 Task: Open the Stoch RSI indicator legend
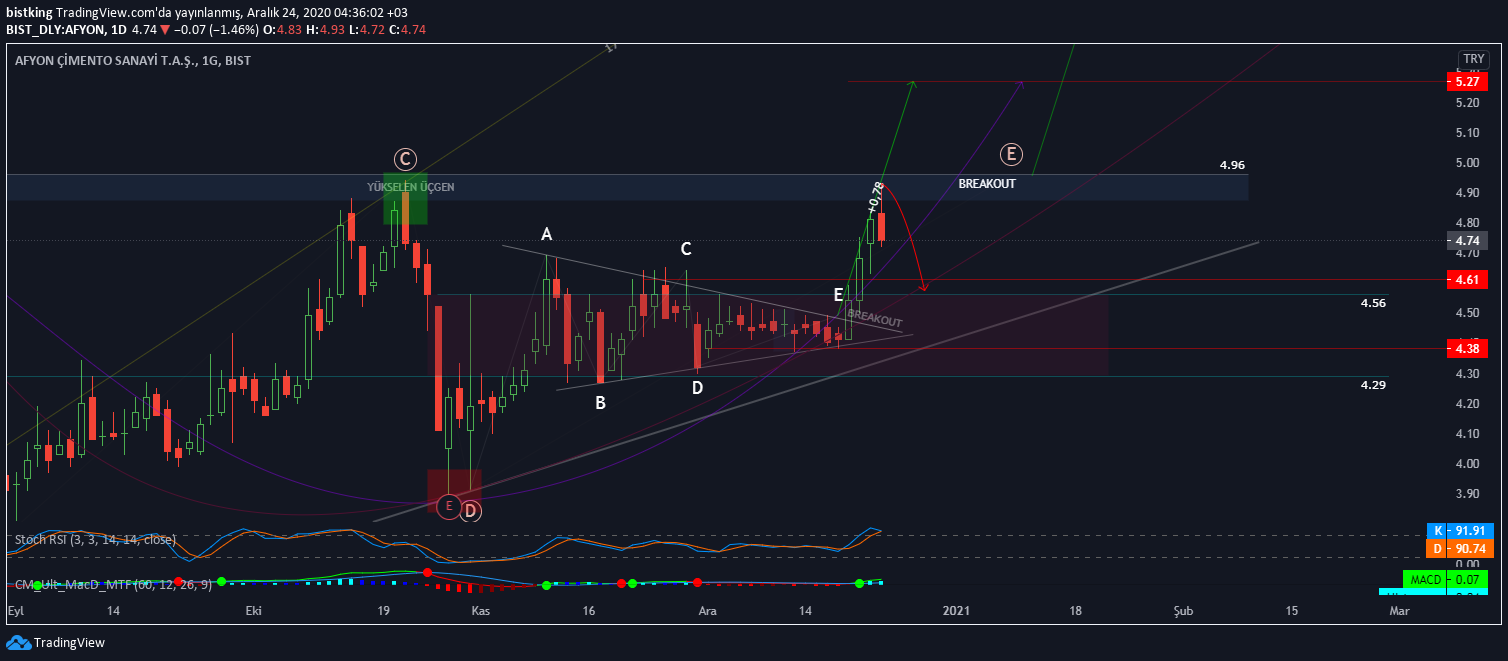point(95,540)
